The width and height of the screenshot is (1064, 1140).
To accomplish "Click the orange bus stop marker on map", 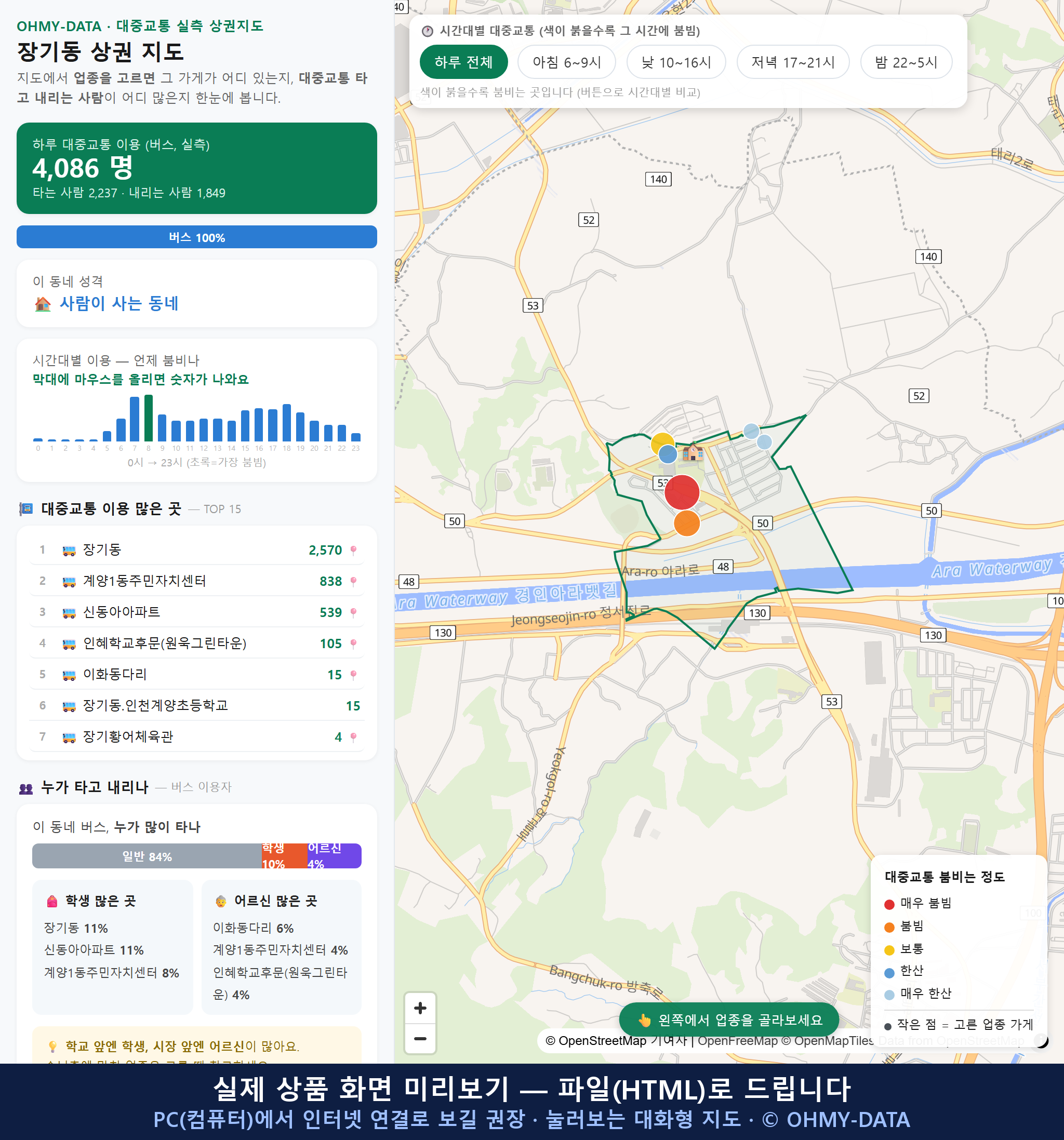I will 687,523.
